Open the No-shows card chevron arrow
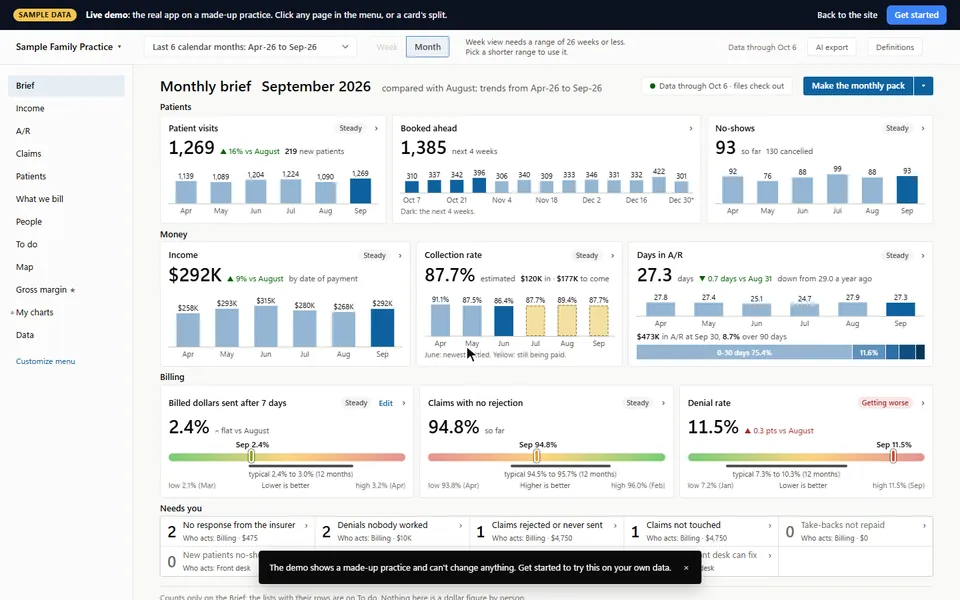Screen dimensions: 960x600 [923, 129]
